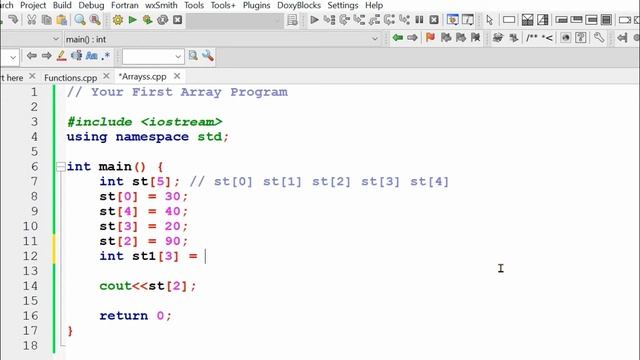Click the Step out debug icon
Viewport: 640px width, 360px height.
coord(374,20)
